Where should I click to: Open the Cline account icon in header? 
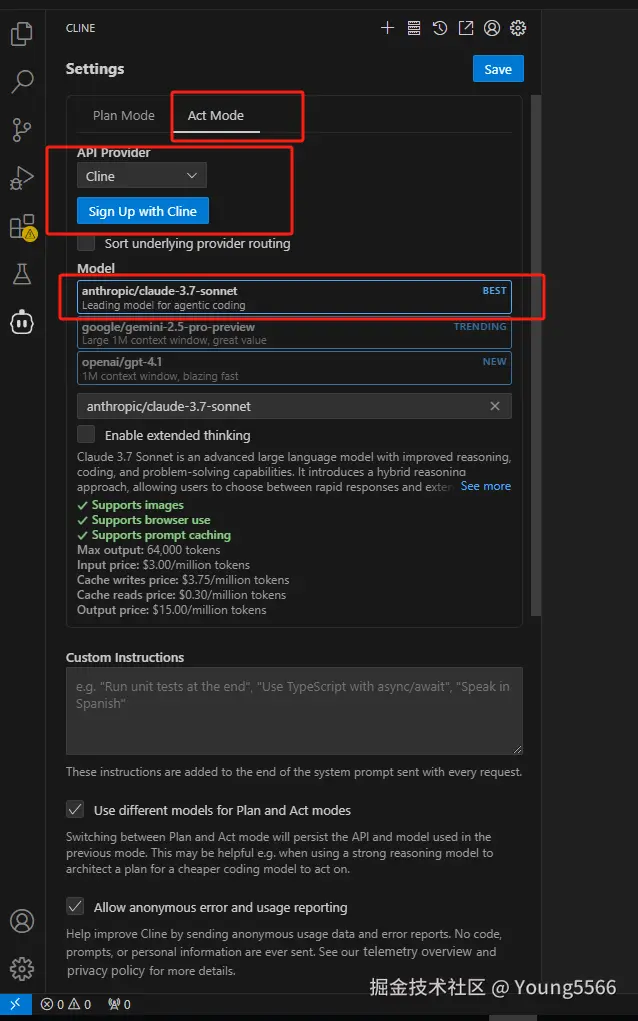pyautogui.click(x=492, y=28)
